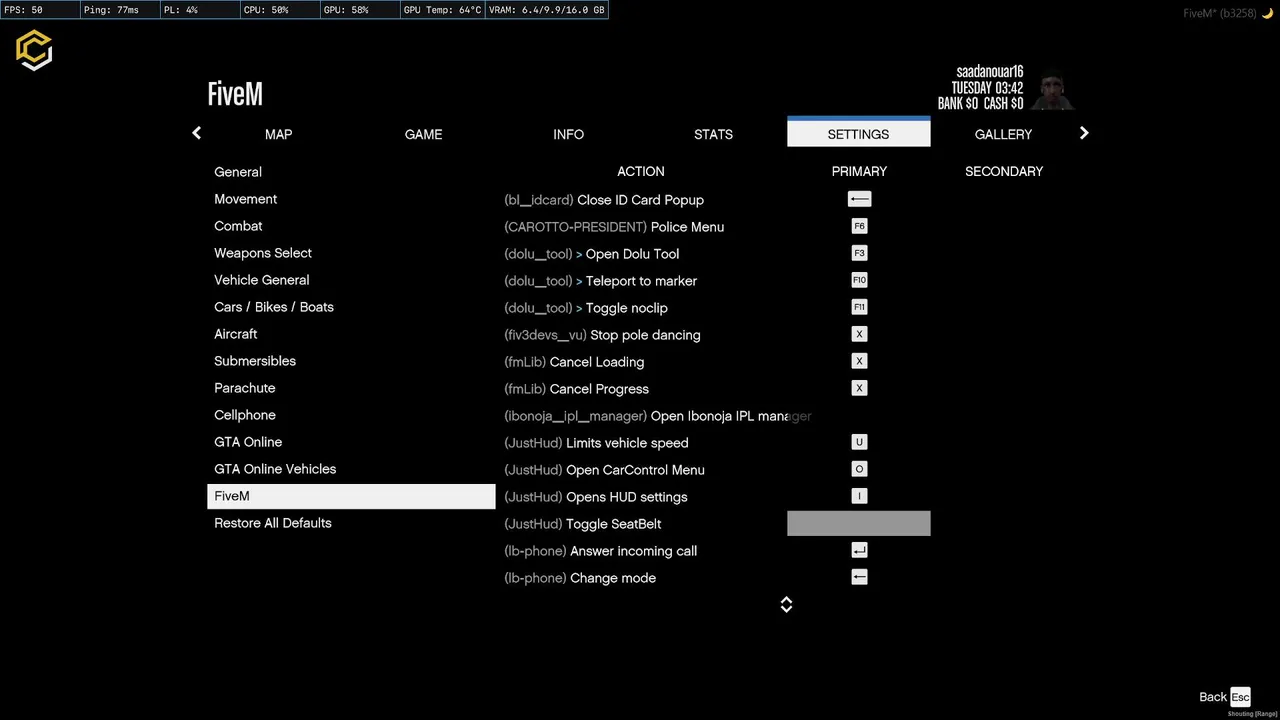Click F6 key binding for Police Menu

pyautogui.click(x=859, y=226)
